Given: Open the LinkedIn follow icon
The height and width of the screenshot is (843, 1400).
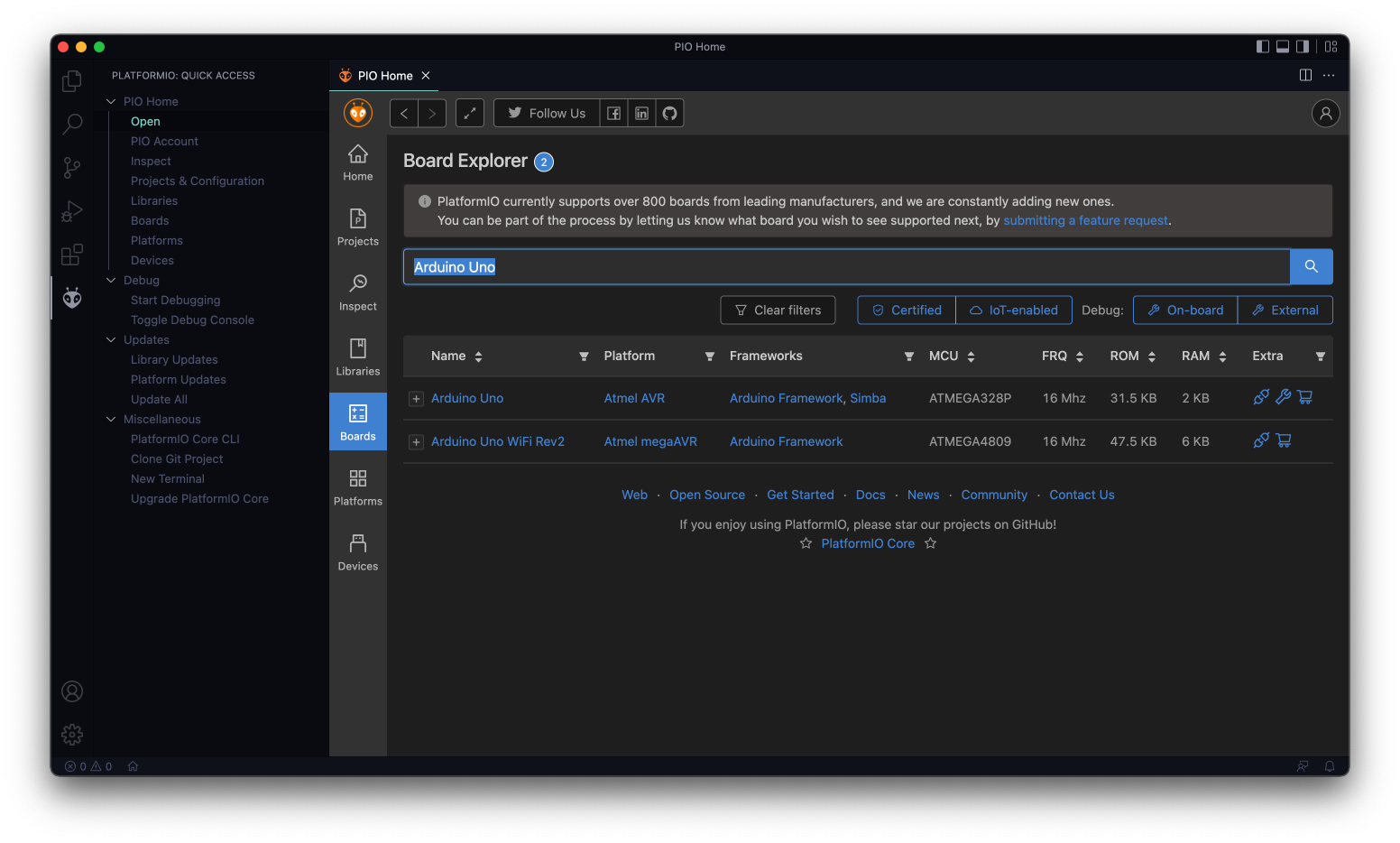Looking at the screenshot, I should [x=641, y=113].
